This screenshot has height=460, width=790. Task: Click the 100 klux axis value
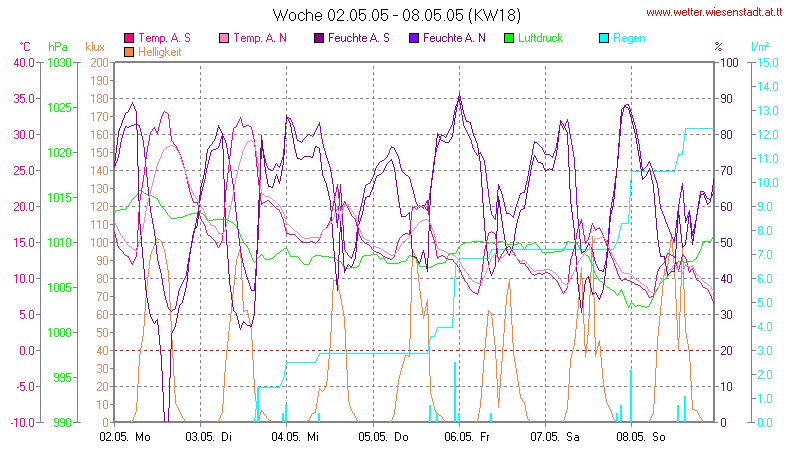pyautogui.click(x=99, y=243)
